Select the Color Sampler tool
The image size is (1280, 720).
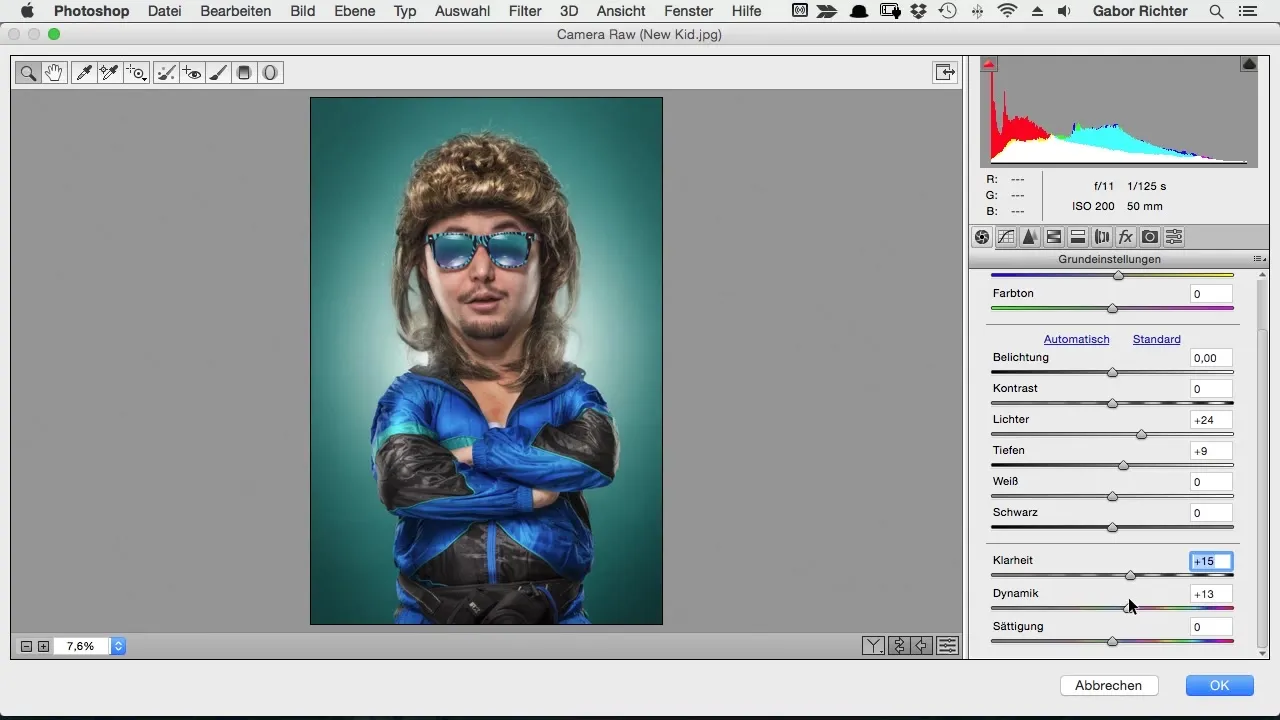109,72
